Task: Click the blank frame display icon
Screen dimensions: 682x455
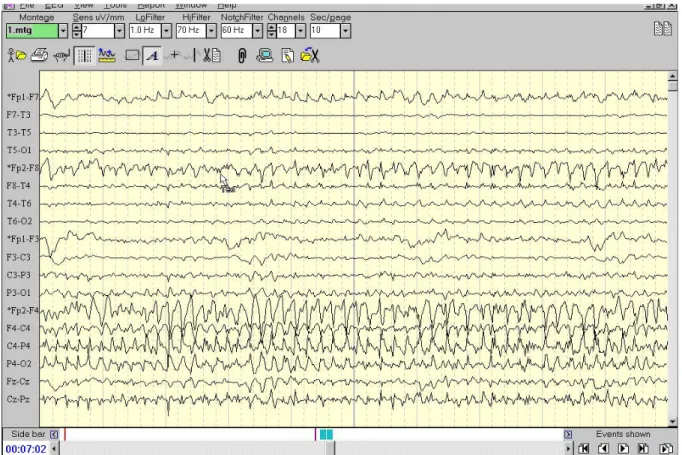Action: tap(132, 56)
